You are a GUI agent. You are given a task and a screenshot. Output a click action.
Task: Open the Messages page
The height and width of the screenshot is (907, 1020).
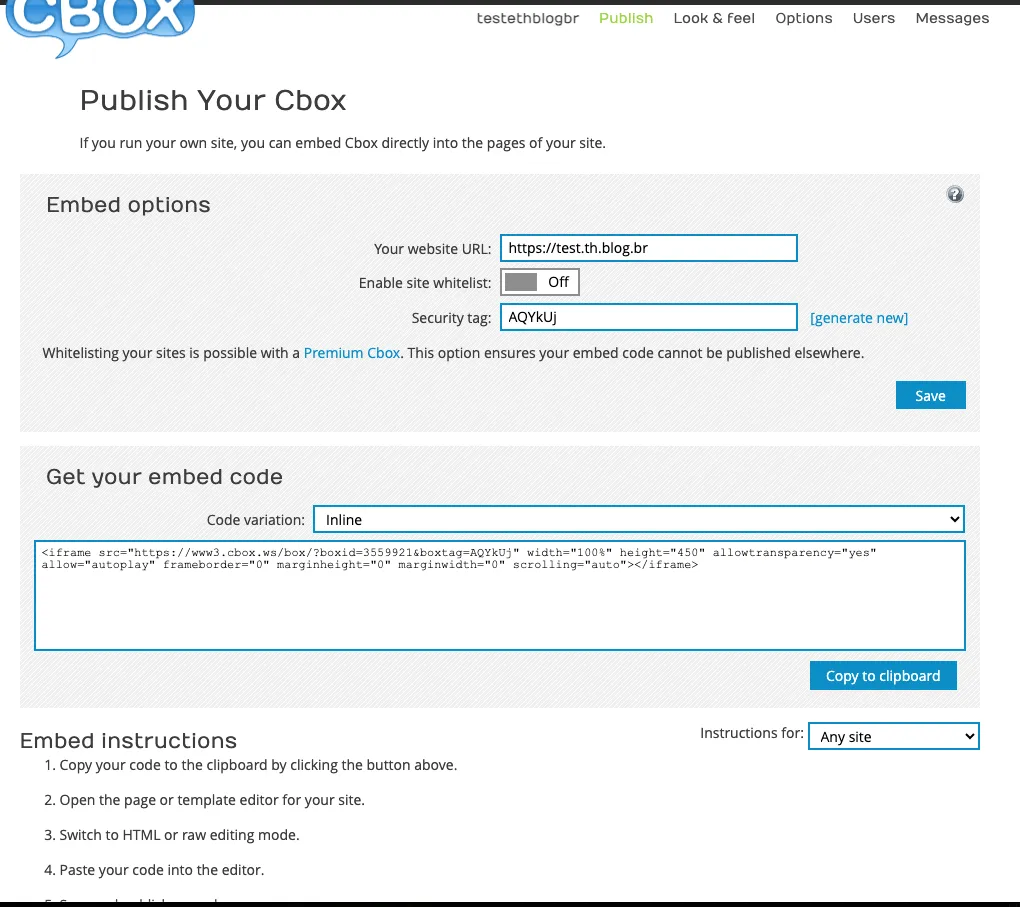click(952, 18)
